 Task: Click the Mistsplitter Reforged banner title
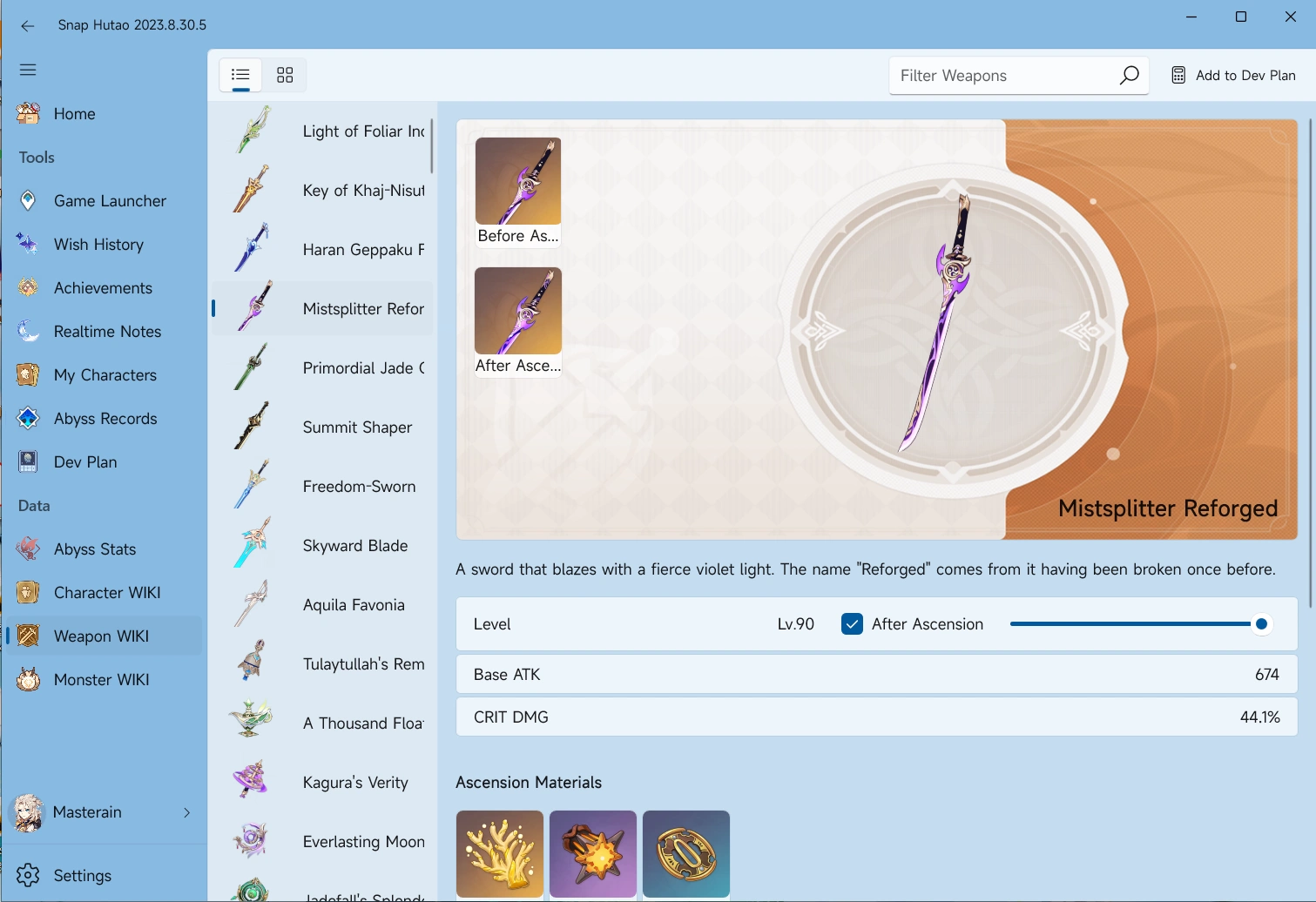coord(1168,508)
